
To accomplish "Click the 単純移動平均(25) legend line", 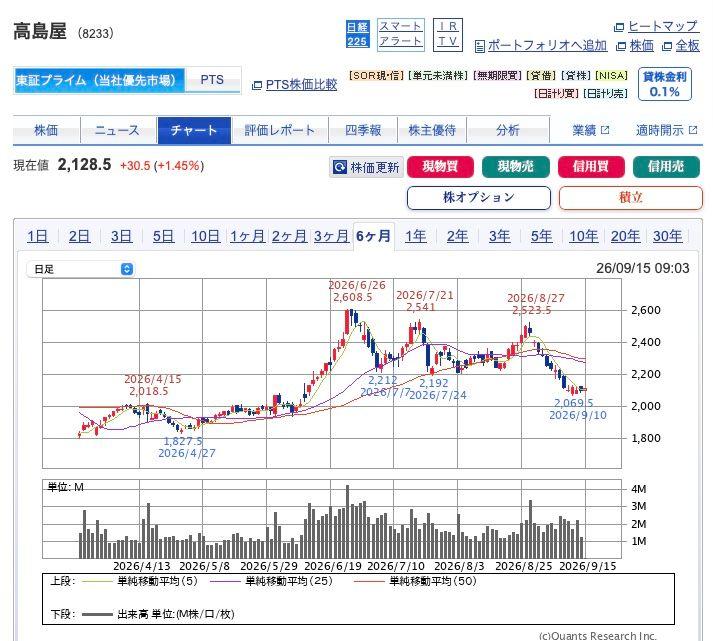I will (x=225, y=581).
